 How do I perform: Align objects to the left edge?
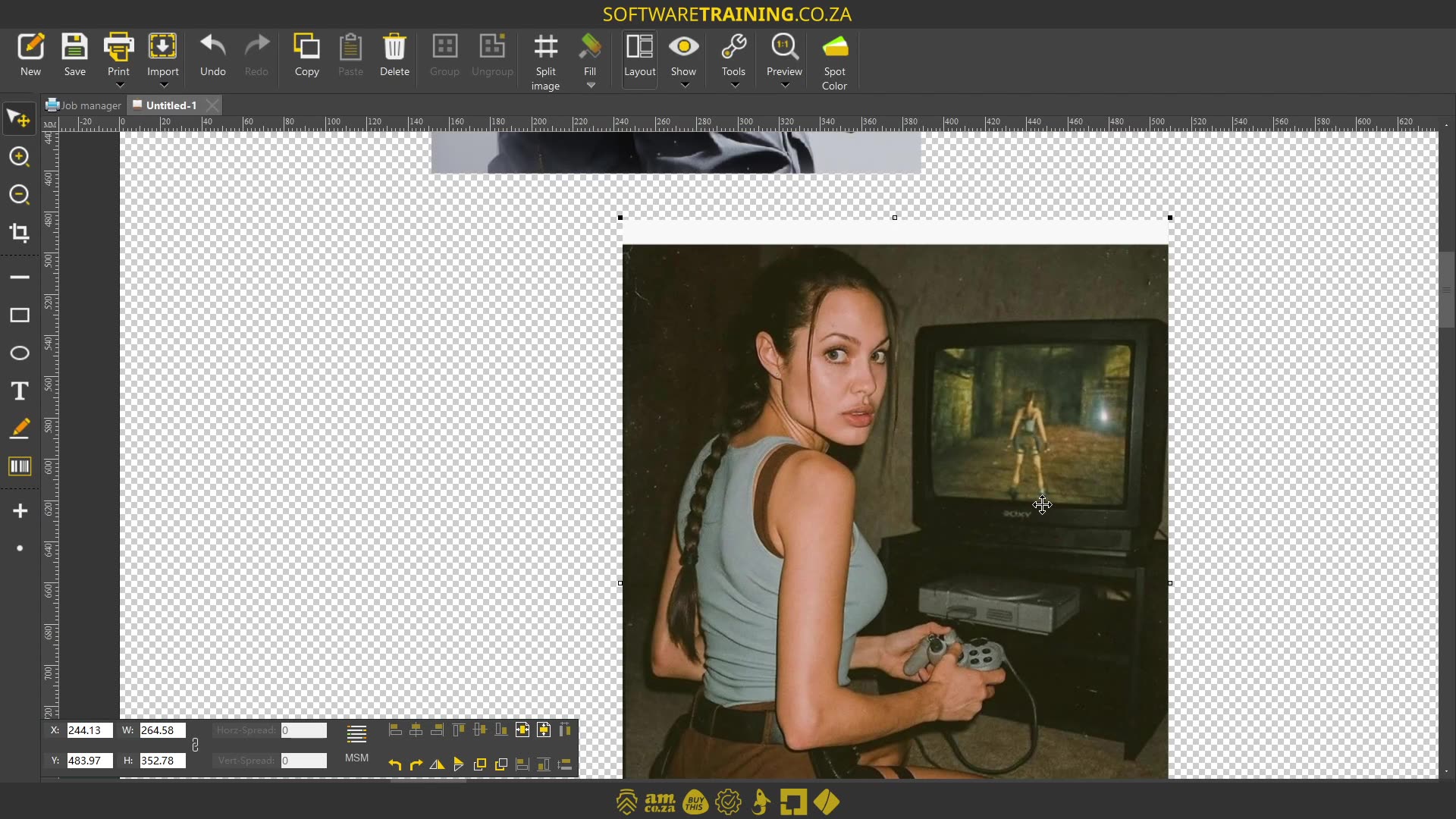pos(395,730)
